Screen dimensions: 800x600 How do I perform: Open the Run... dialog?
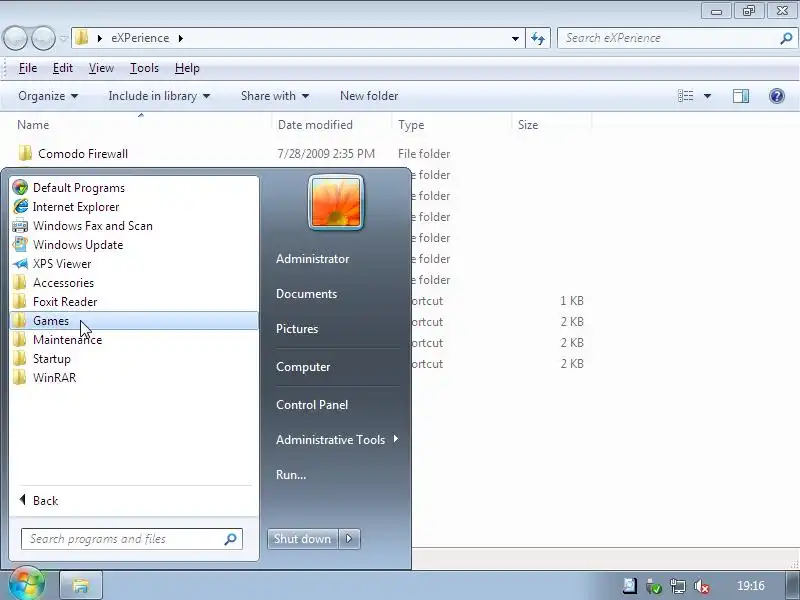coord(291,474)
